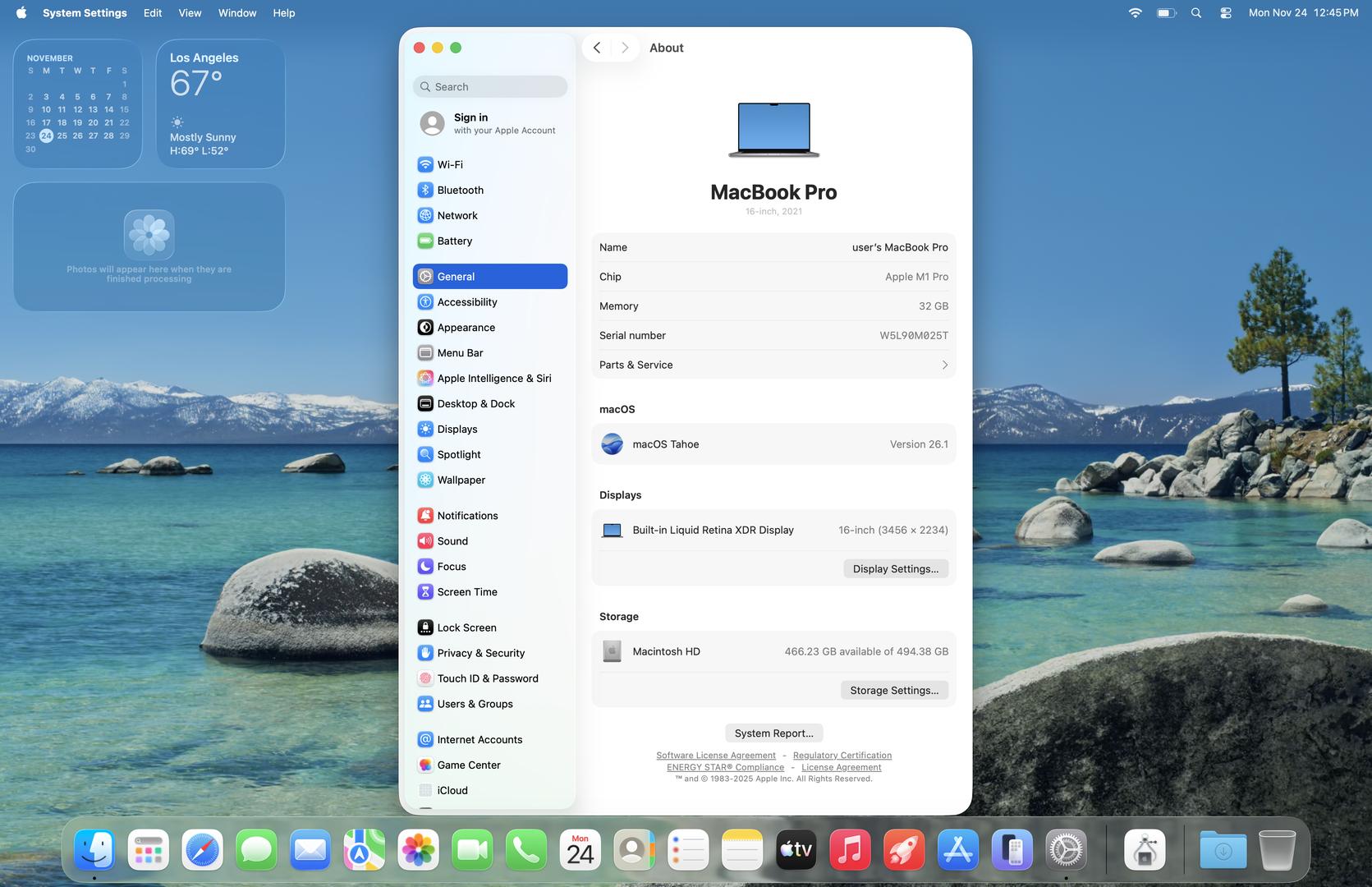Click the System Report button
This screenshot has width=1372, height=887.
pos(773,733)
